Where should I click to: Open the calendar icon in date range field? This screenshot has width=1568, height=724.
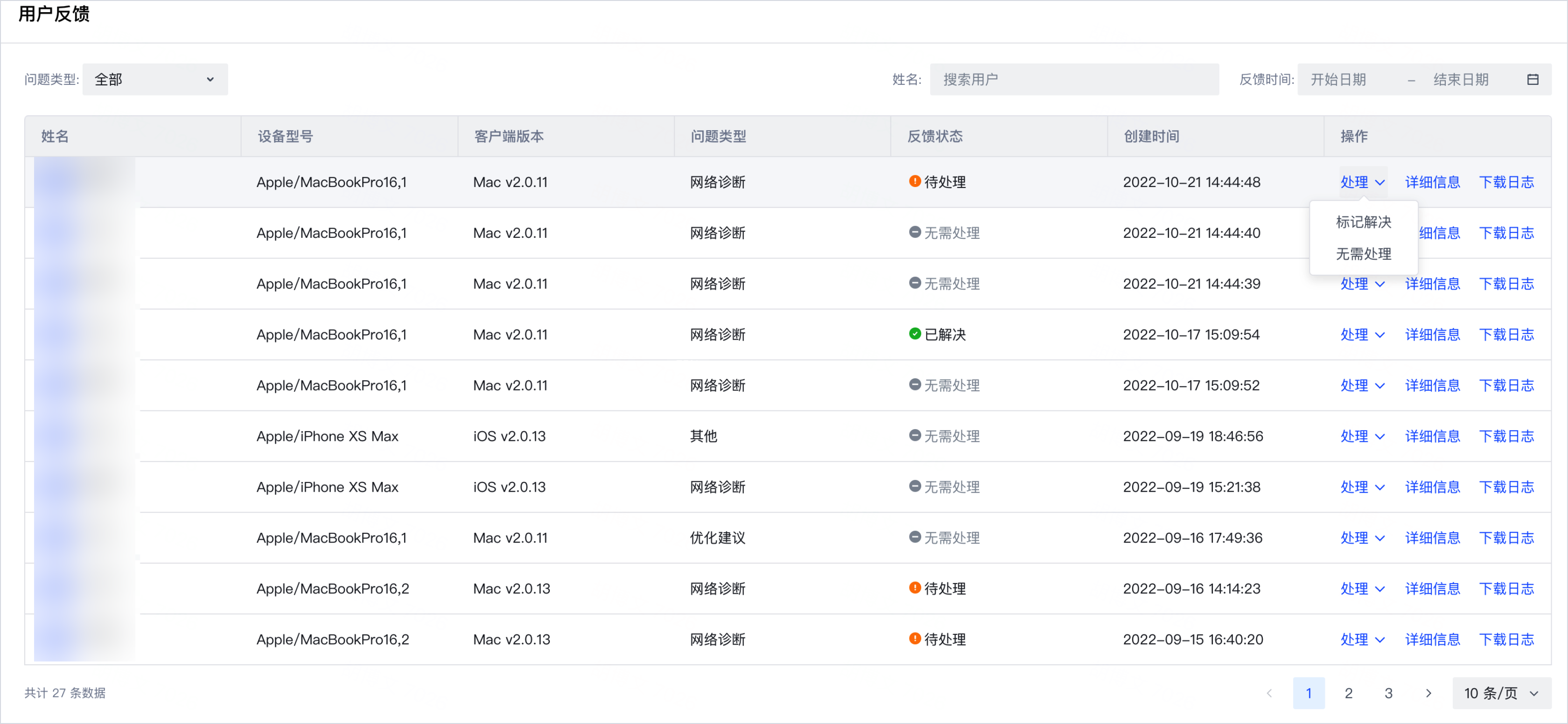point(1533,80)
